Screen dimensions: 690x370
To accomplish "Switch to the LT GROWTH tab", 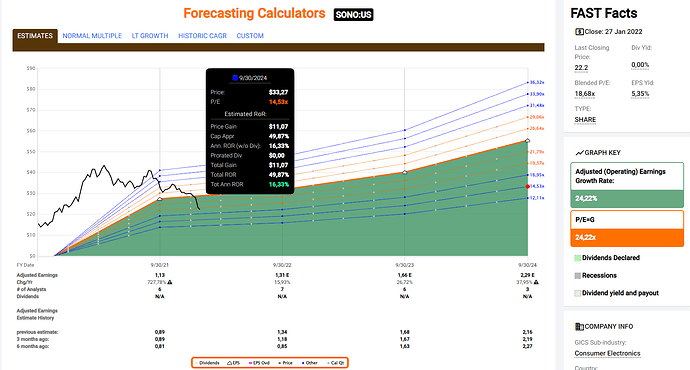I will (x=150, y=36).
